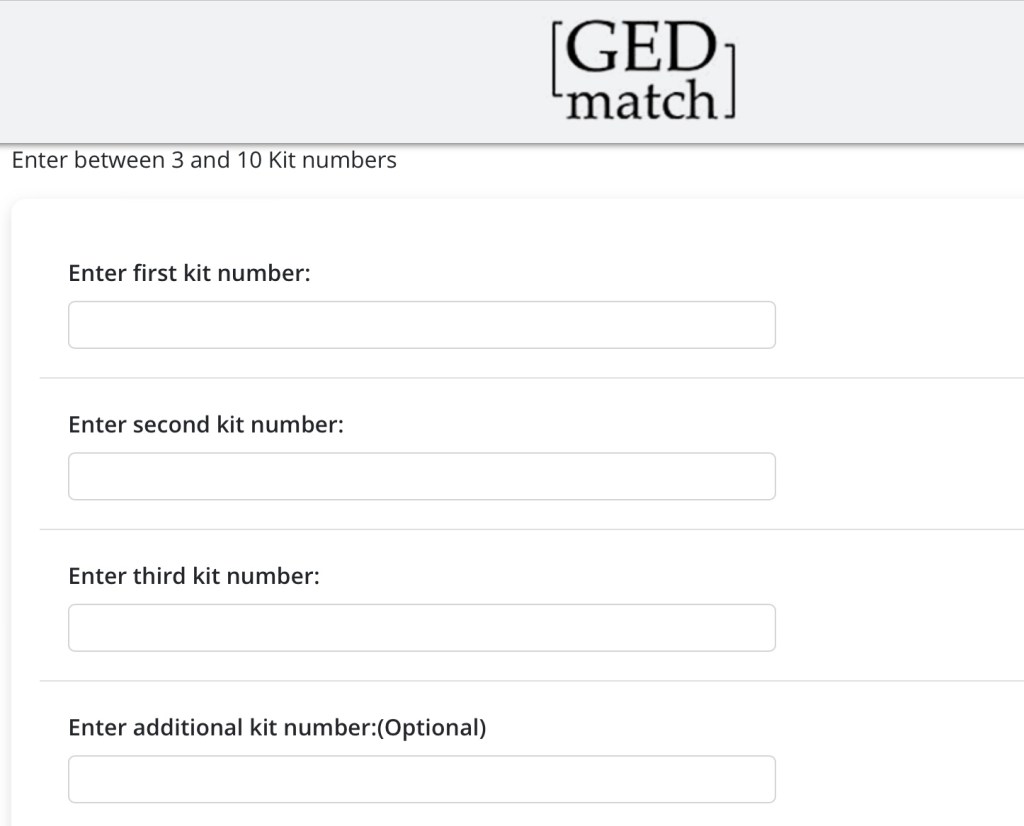
Task: Click the logo's right square bracket
Action: [x=730, y=80]
